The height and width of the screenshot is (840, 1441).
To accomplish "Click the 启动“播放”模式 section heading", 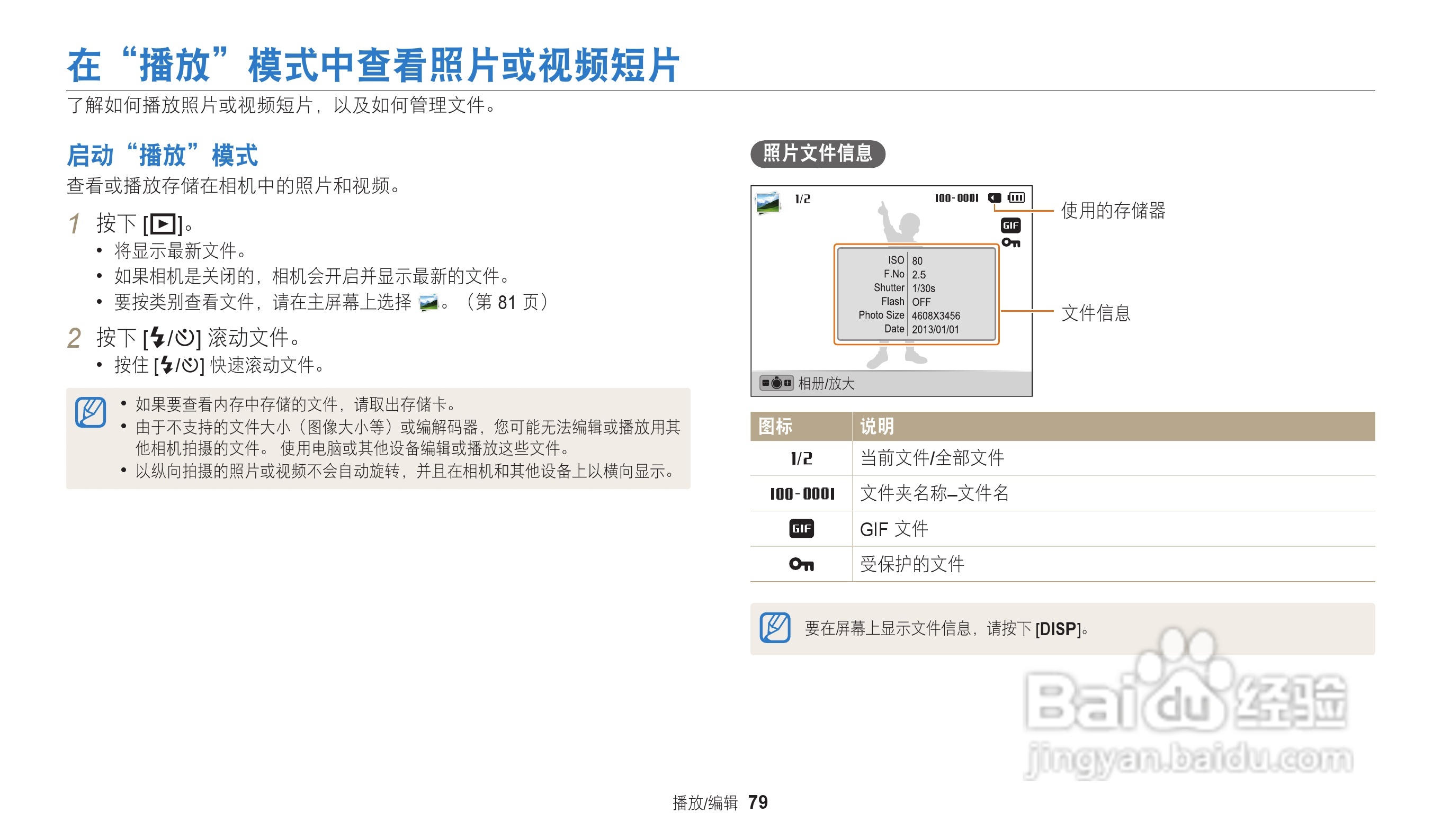I will coord(163,156).
